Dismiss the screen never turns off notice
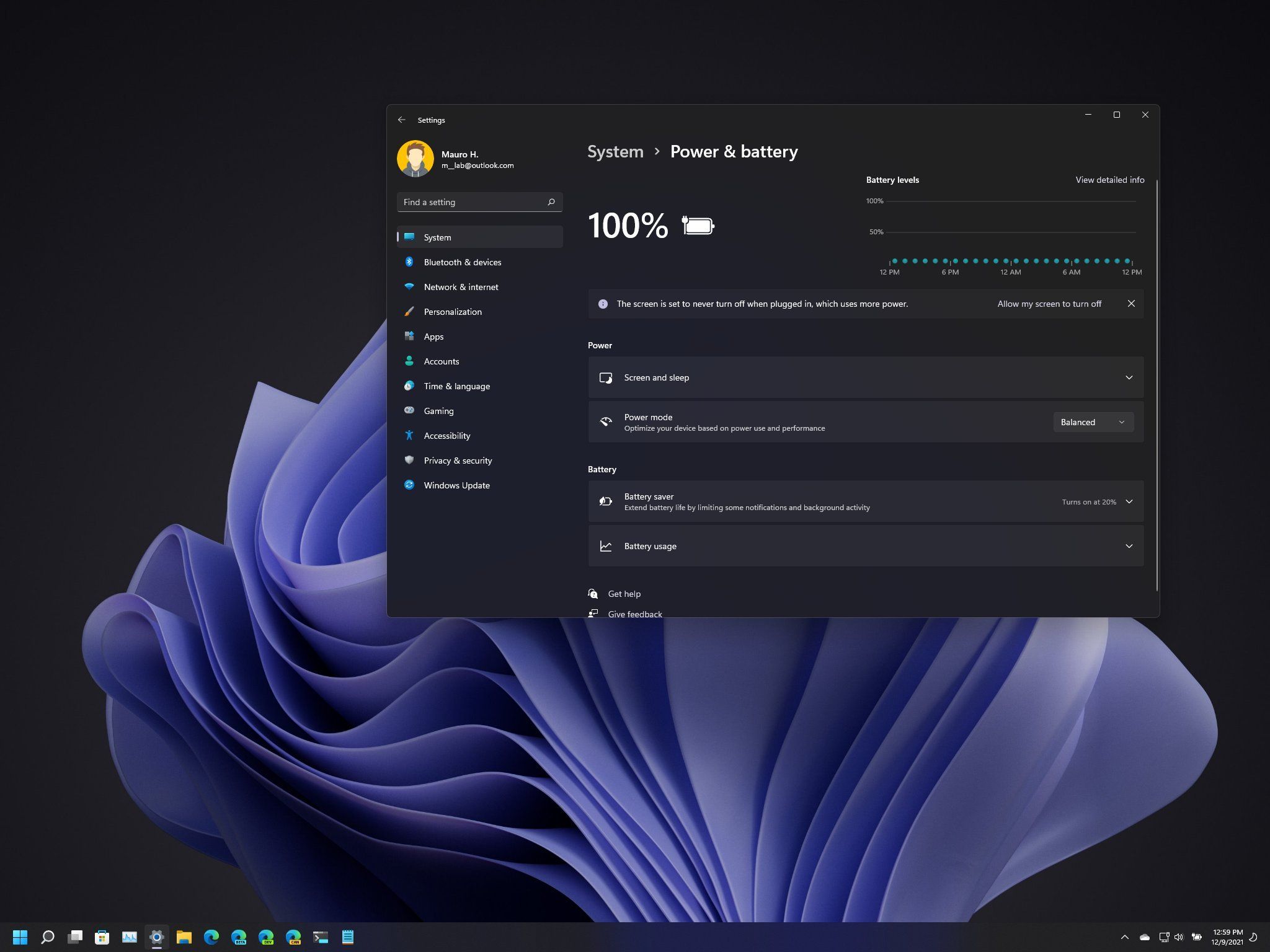This screenshot has height=952, width=1270. click(1131, 304)
